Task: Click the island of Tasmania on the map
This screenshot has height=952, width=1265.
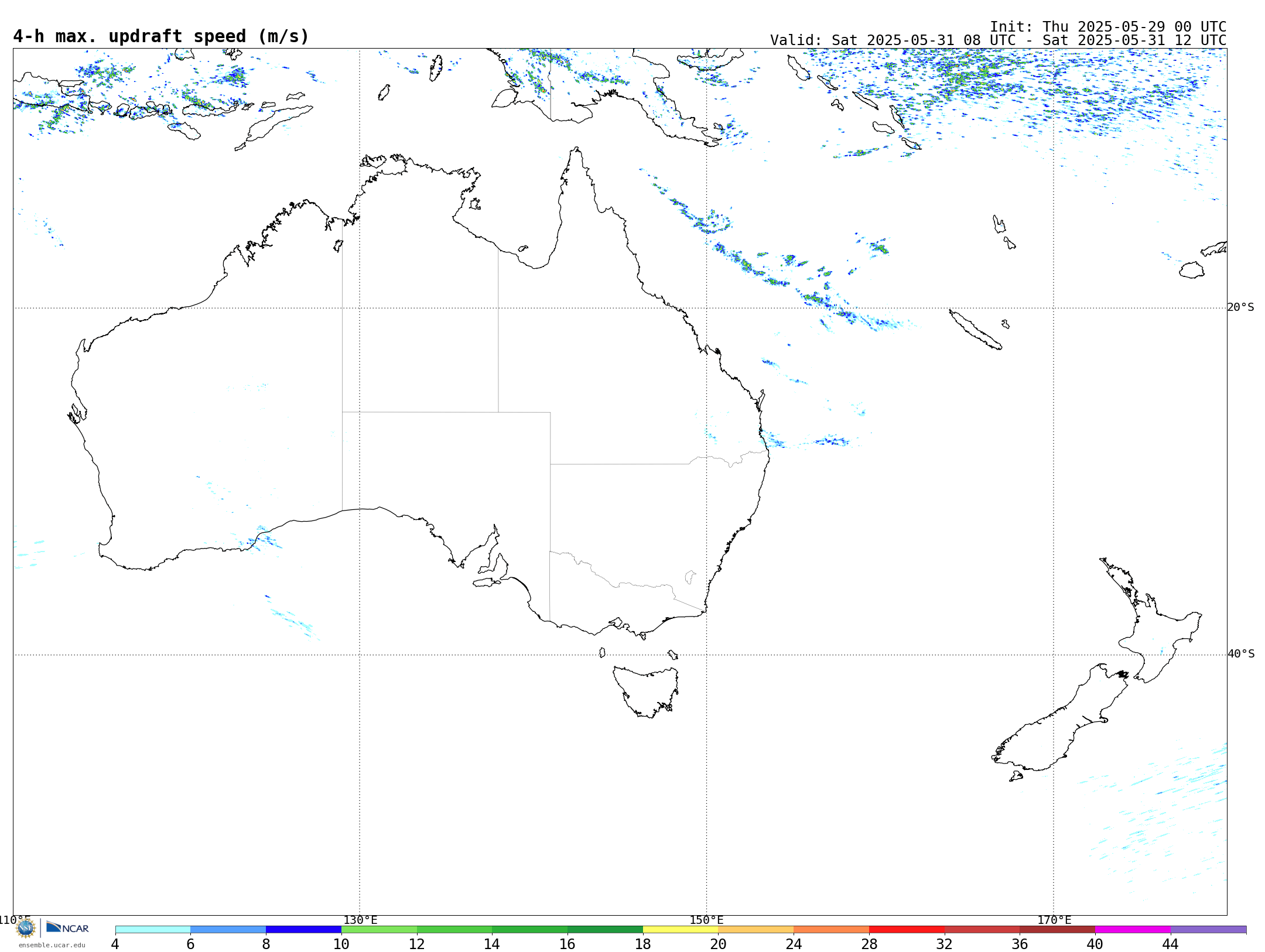Action: coord(646,691)
